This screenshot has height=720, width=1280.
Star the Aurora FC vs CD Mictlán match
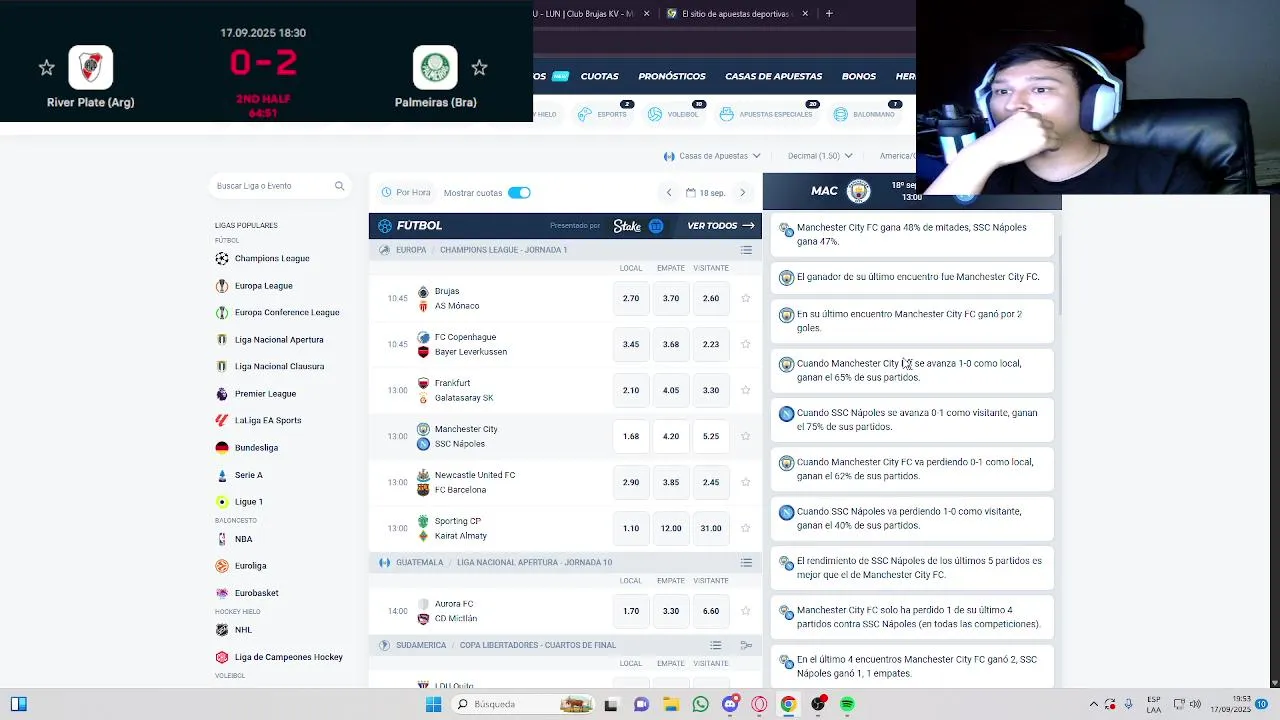coord(746,611)
